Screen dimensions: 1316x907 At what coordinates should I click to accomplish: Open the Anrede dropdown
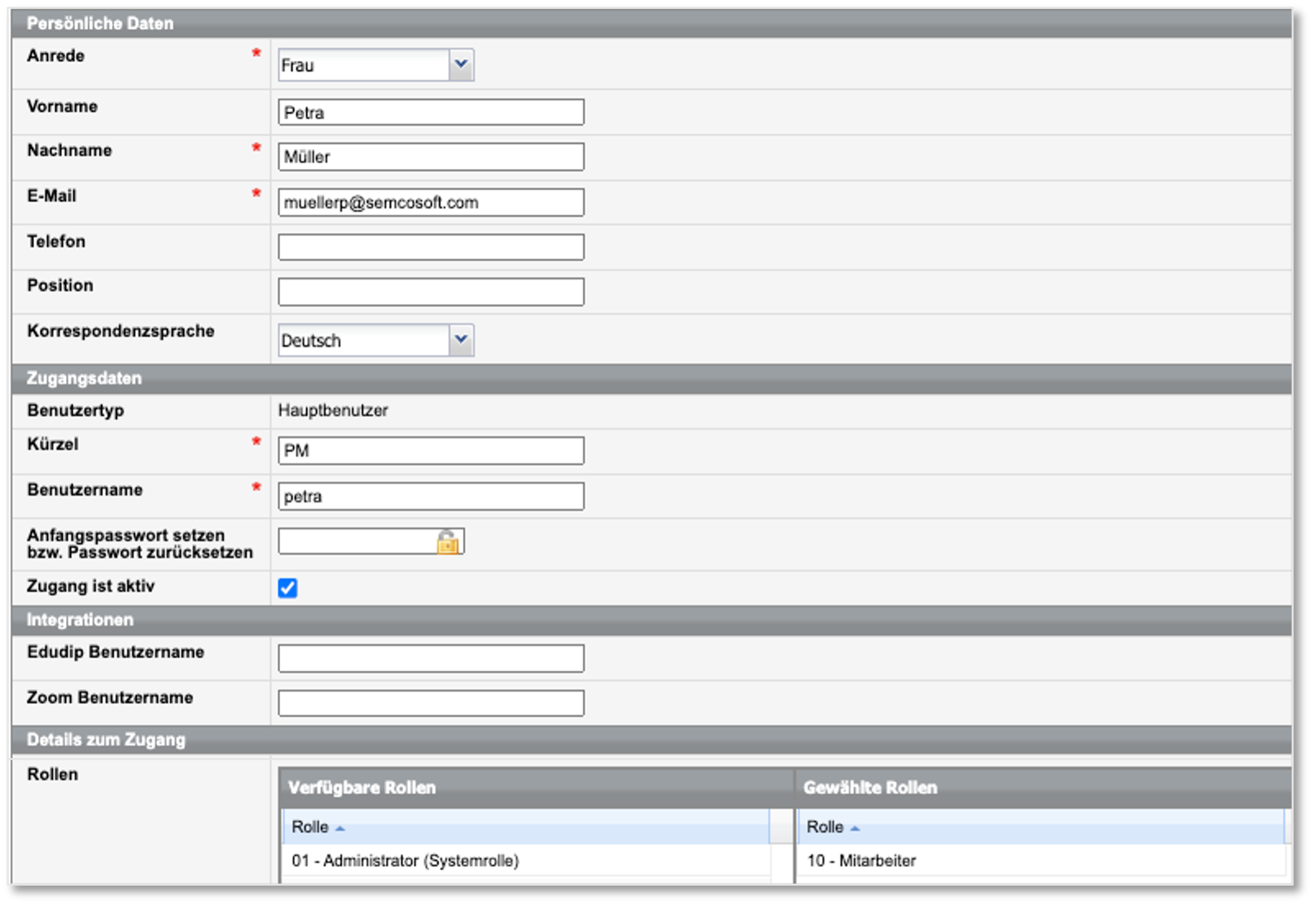(460, 65)
